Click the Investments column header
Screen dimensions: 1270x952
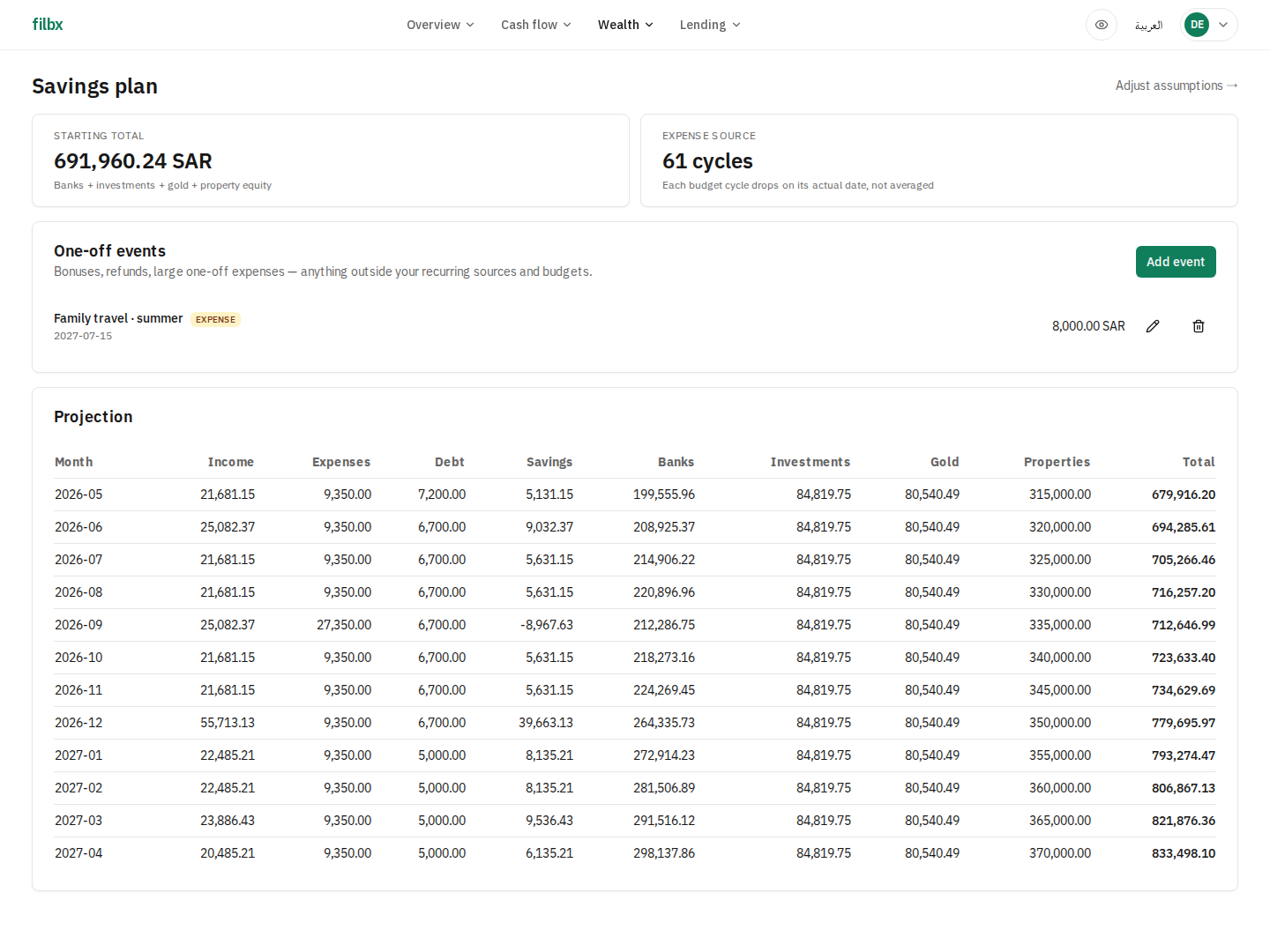pos(811,462)
